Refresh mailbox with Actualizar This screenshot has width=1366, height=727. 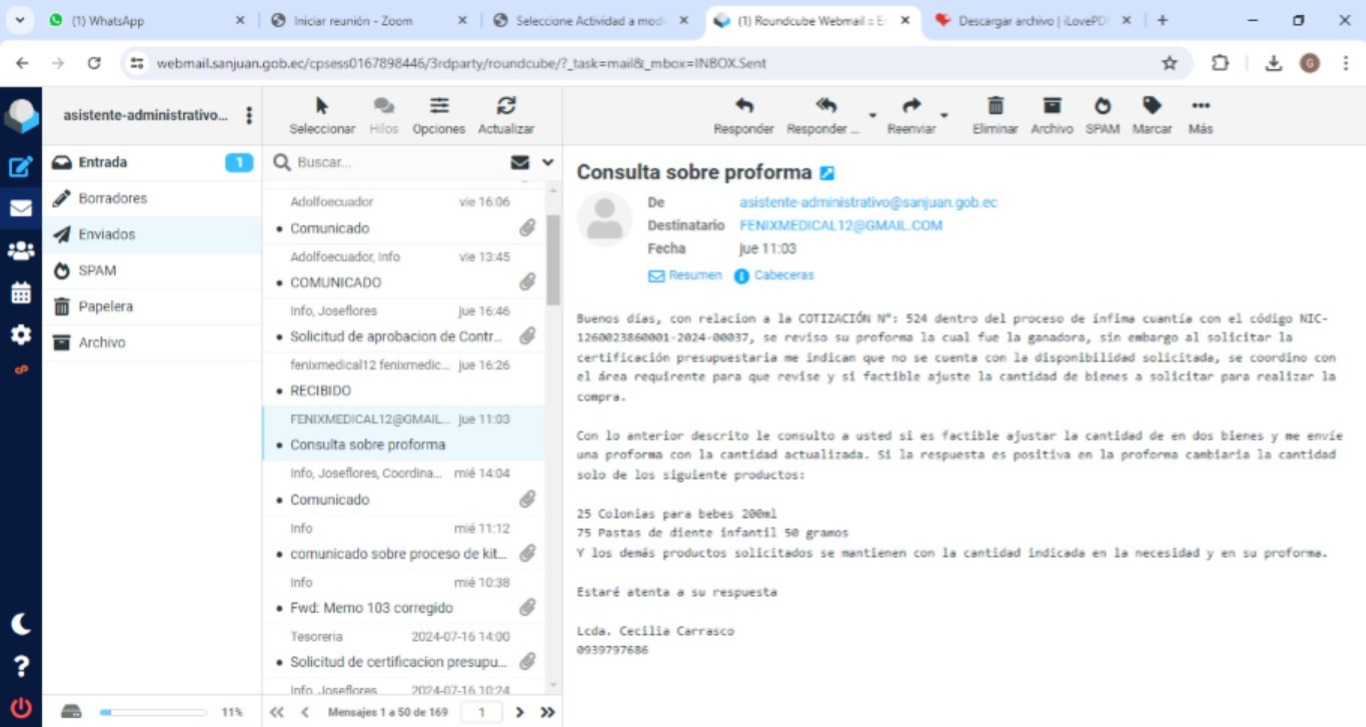pos(506,114)
